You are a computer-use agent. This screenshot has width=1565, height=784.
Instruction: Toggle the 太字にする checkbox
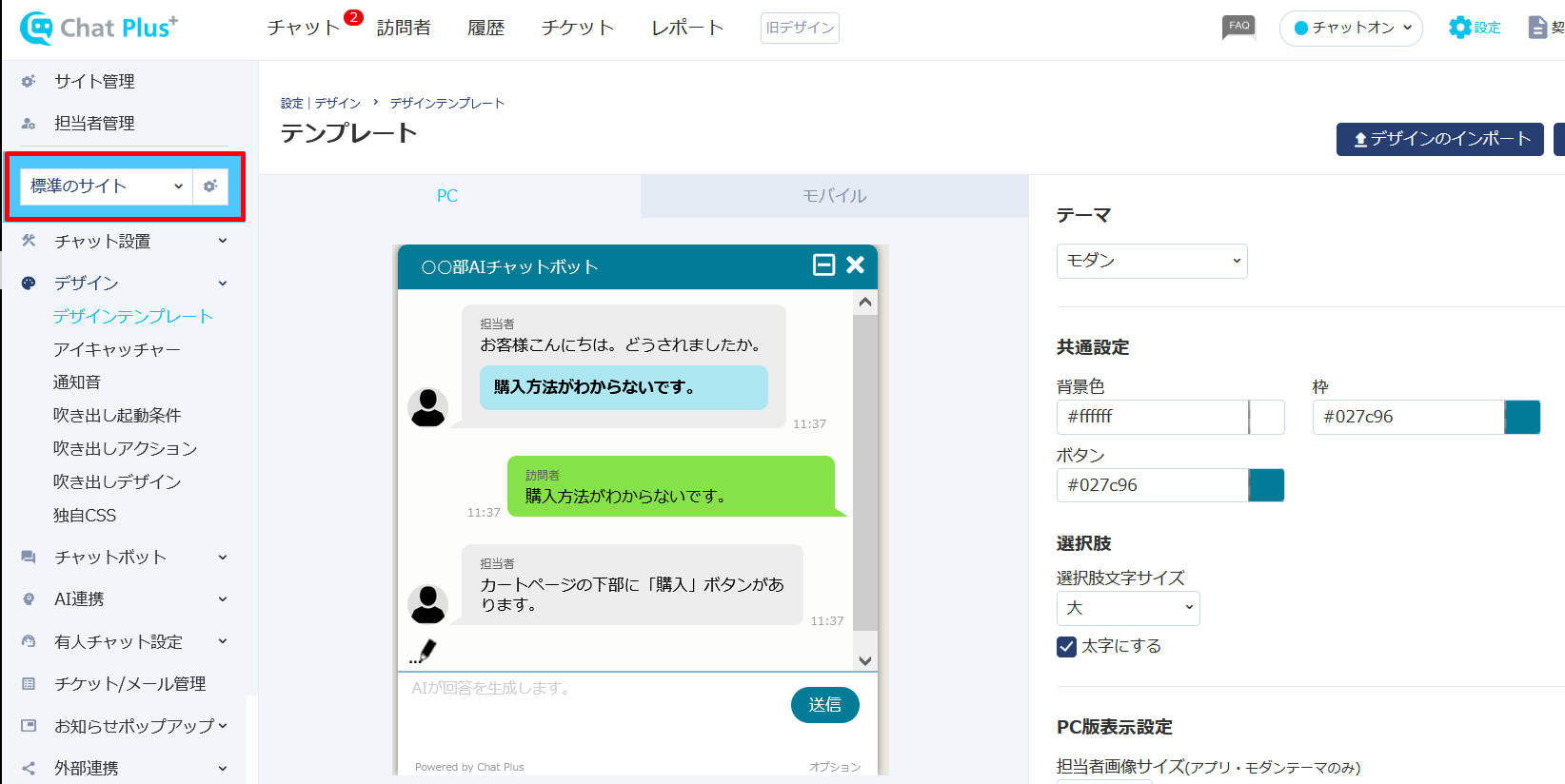[1066, 647]
